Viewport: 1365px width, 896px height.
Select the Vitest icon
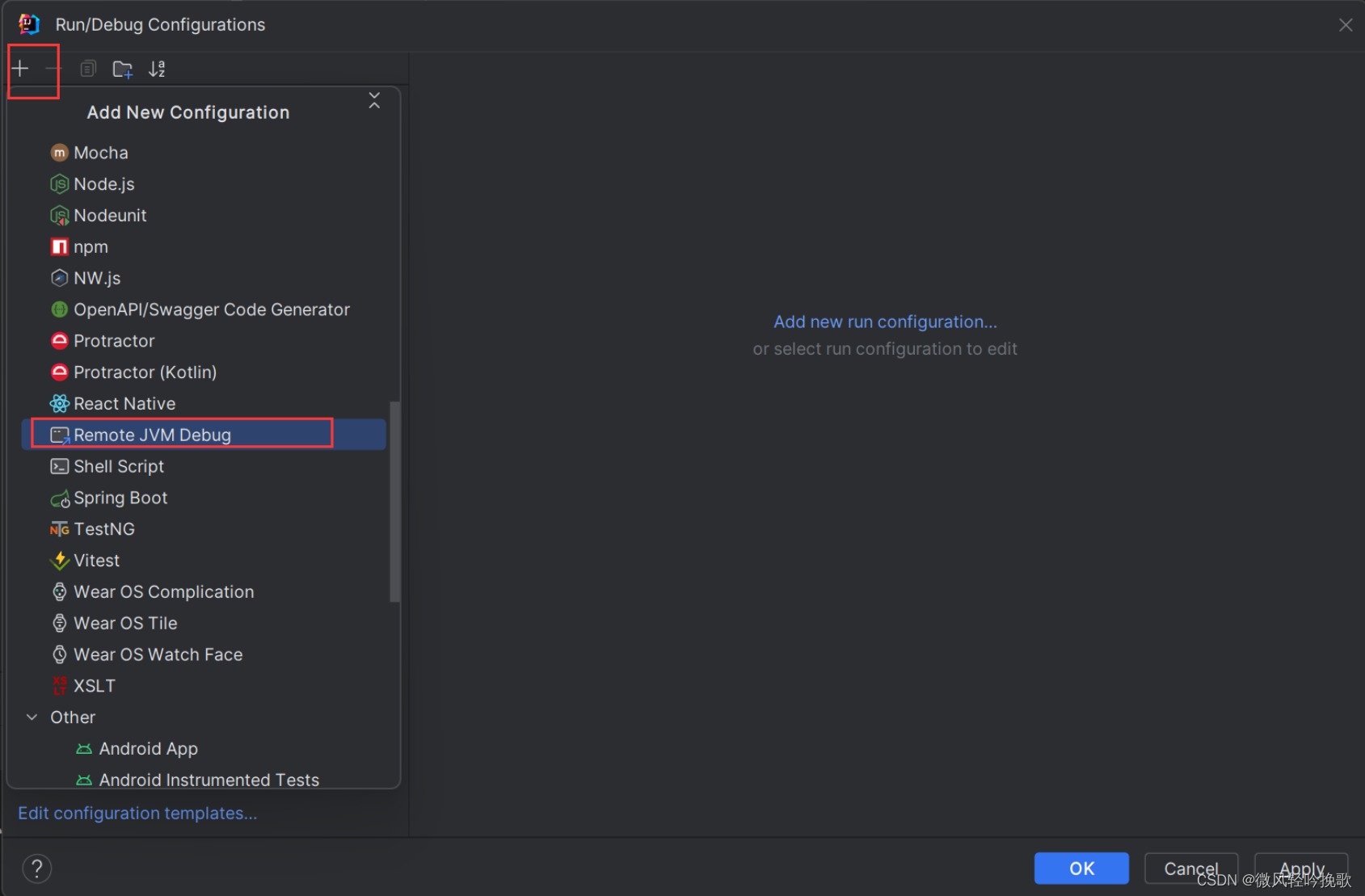59,560
